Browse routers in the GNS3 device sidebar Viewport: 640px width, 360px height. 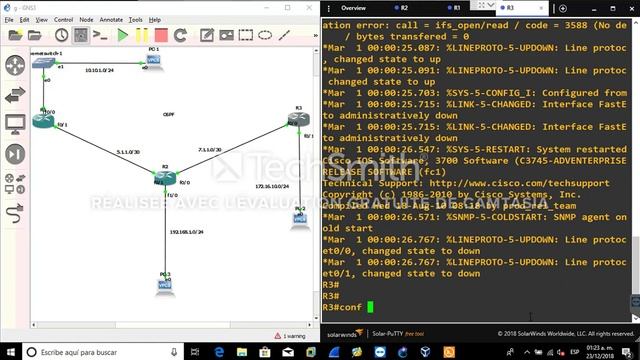15,65
